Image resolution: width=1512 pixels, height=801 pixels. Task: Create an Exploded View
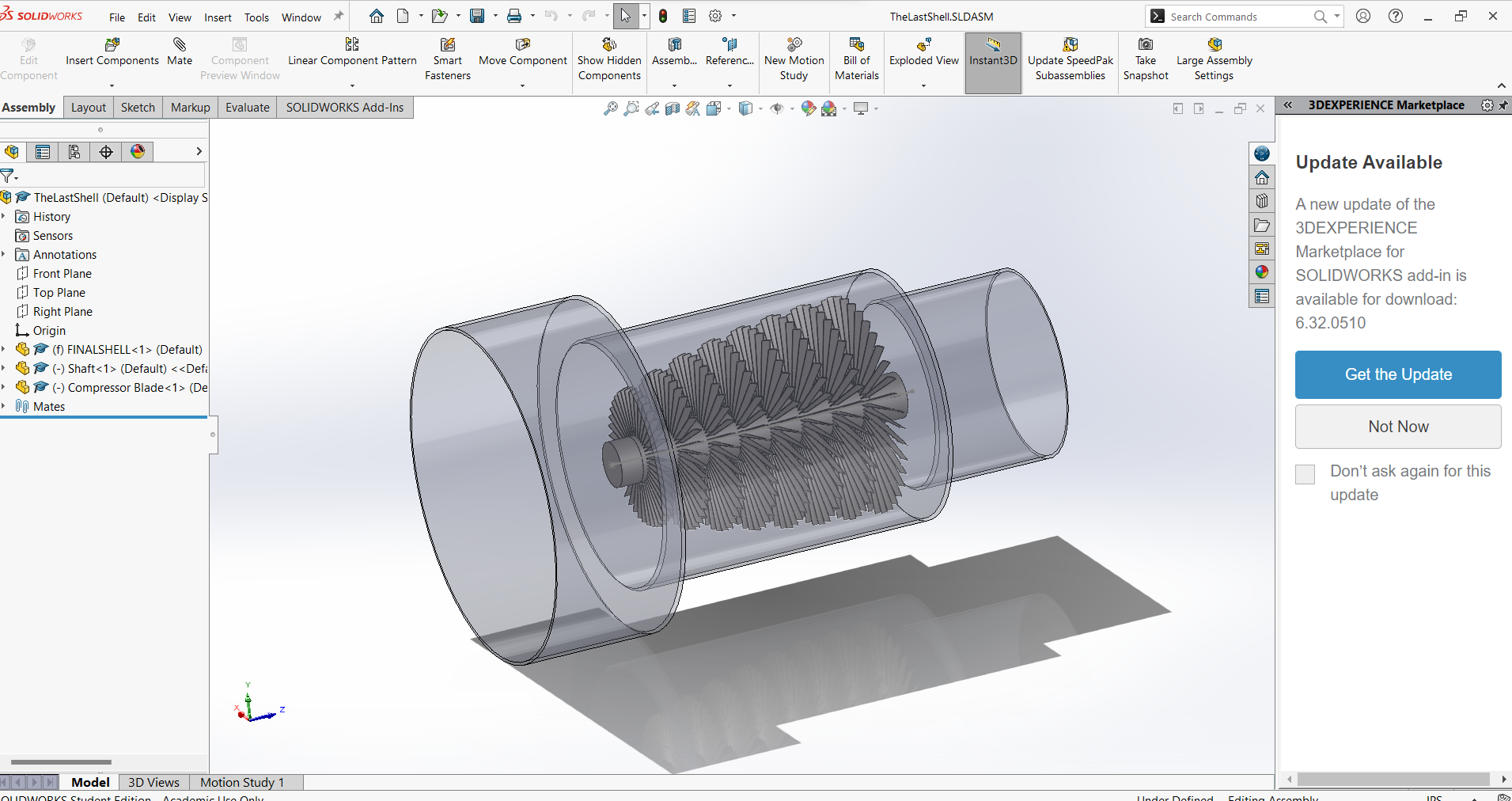(924, 51)
